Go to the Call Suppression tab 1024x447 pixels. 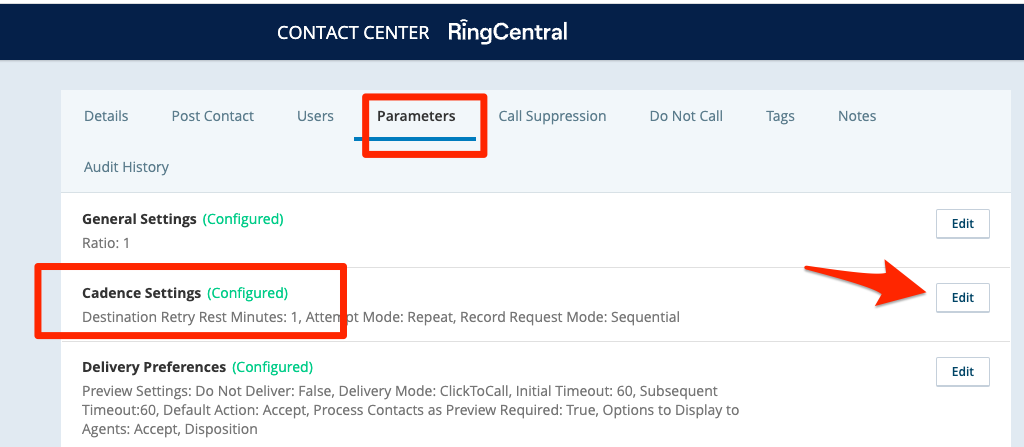click(552, 116)
